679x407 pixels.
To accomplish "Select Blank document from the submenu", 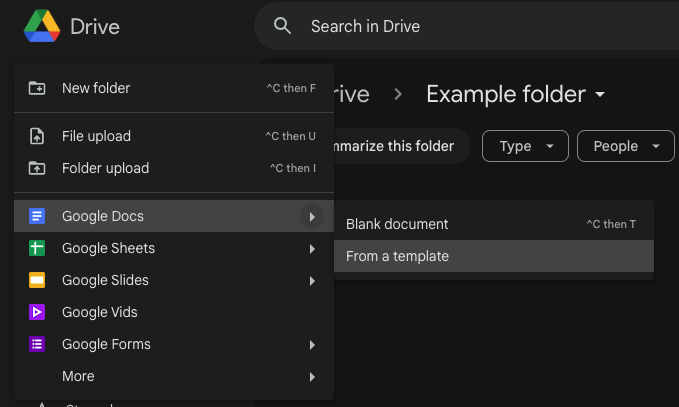I will click(397, 224).
